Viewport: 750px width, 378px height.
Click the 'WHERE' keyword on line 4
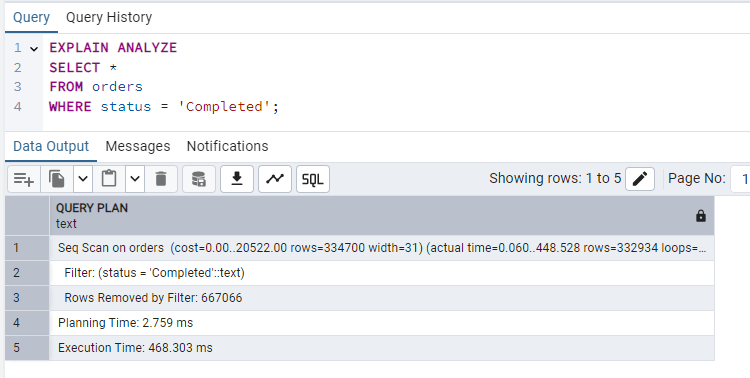click(70, 106)
